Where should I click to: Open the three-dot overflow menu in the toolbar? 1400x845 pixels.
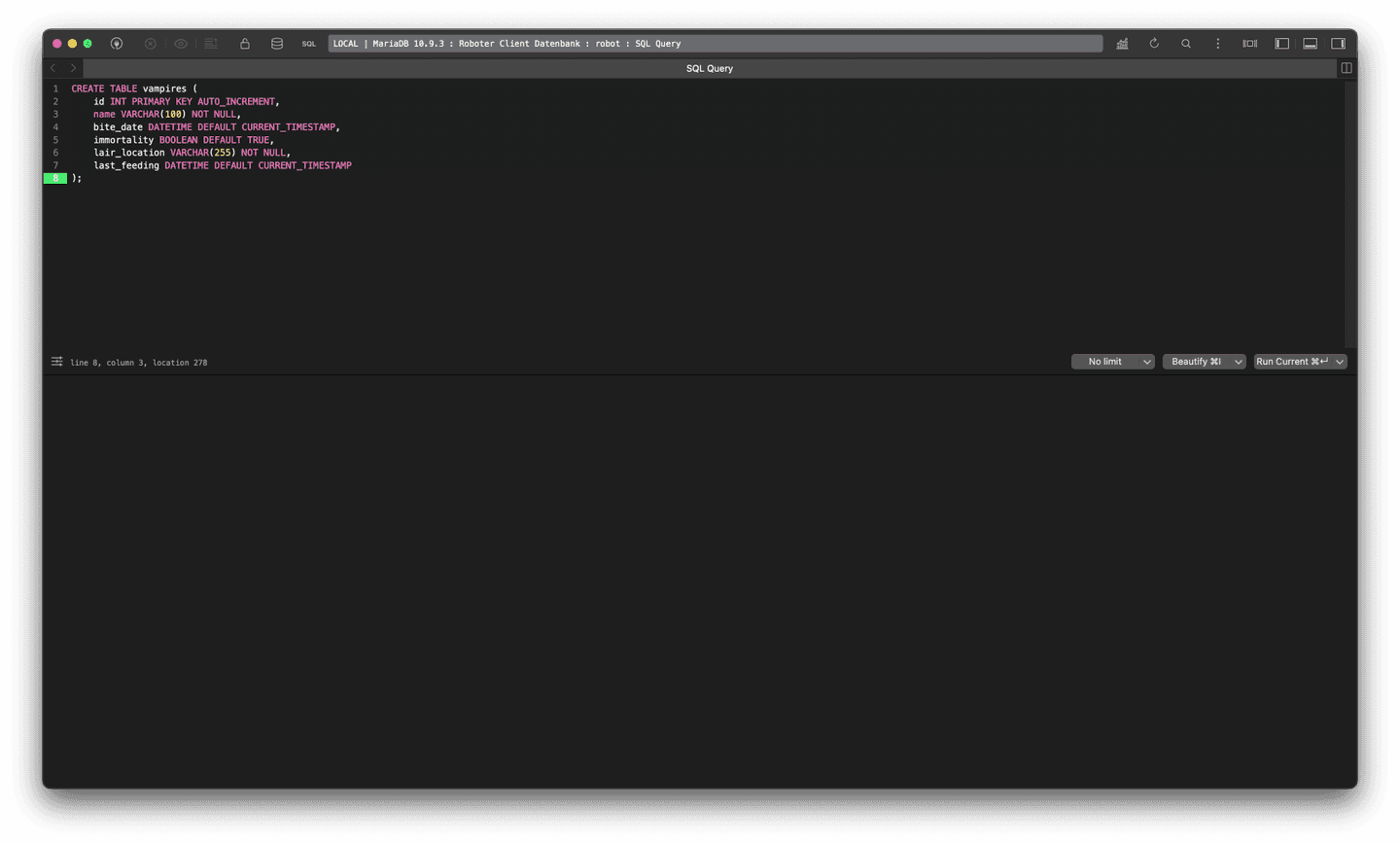[1218, 43]
